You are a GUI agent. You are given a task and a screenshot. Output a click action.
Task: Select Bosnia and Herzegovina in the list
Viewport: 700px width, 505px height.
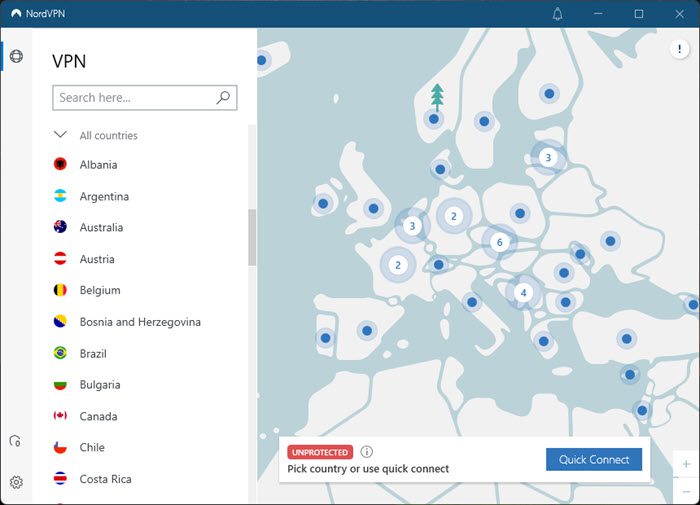click(x=140, y=322)
